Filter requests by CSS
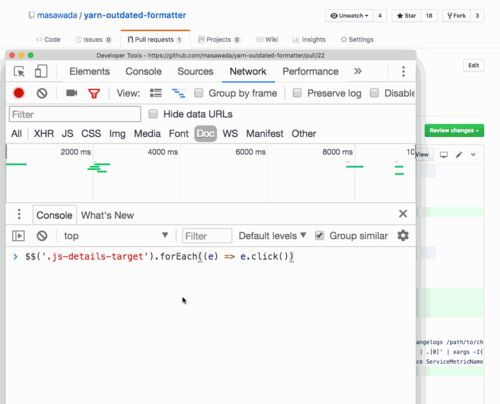Viewport: 500px width, 404px height. point(91,134)
